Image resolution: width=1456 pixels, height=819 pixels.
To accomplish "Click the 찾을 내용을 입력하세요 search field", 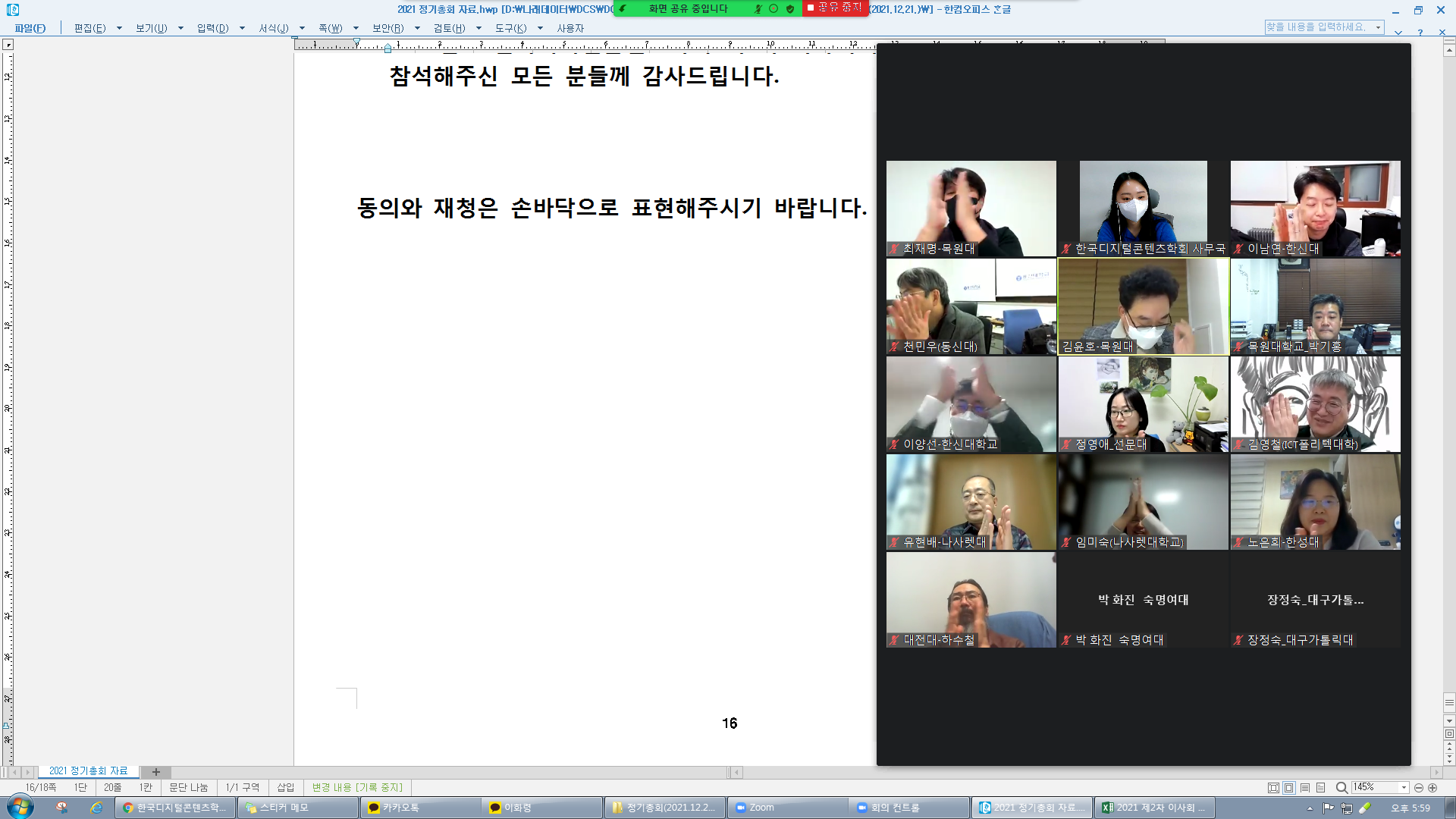I will [1318, 27].
